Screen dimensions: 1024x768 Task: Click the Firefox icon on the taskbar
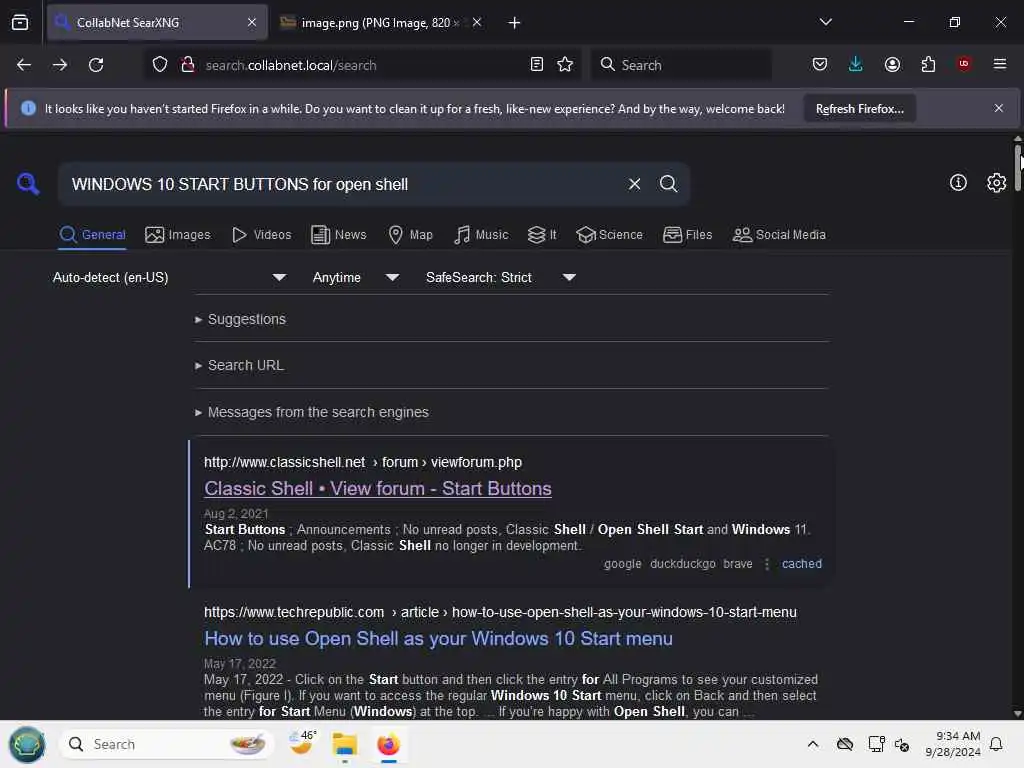pos(389,744)
